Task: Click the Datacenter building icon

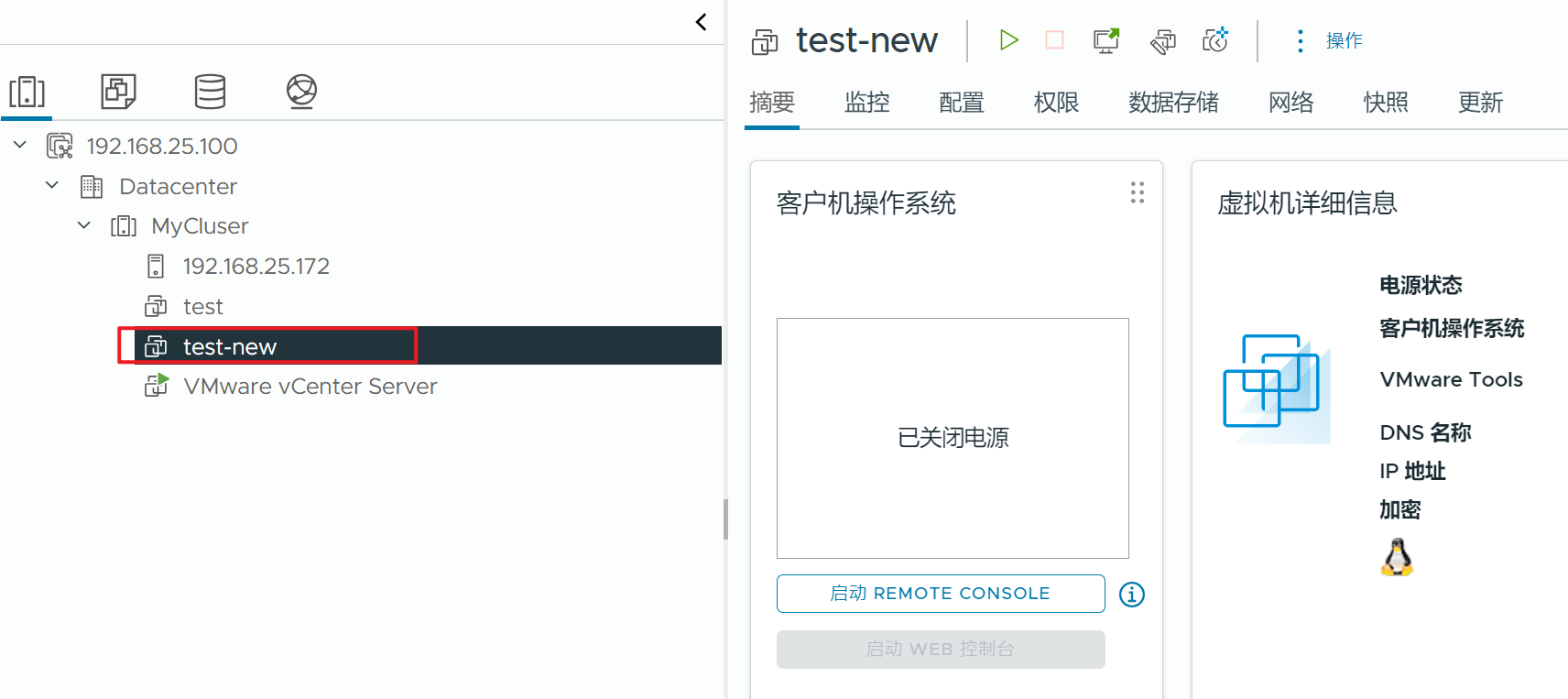Action: point(92,186)
